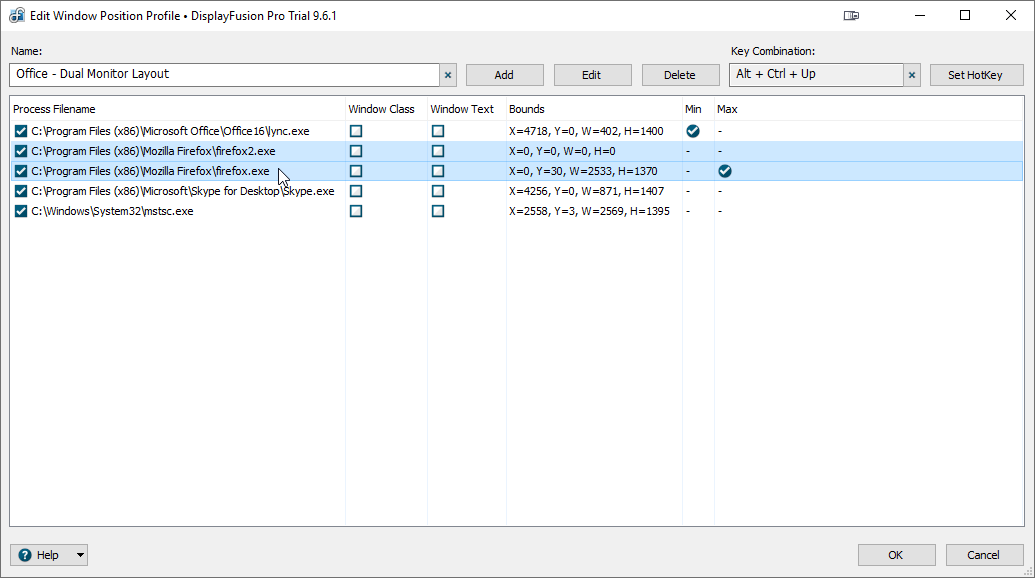Click the monitor icon in title bar
The width and height of the screenshot is (1035, 578).
click(852, 15)
